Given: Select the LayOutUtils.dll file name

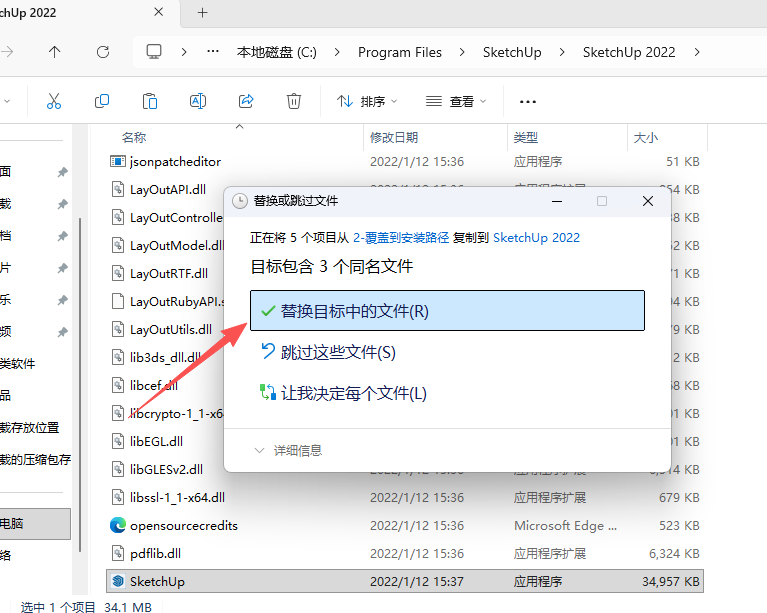Looking at the screenshot, I should (171, 330).
